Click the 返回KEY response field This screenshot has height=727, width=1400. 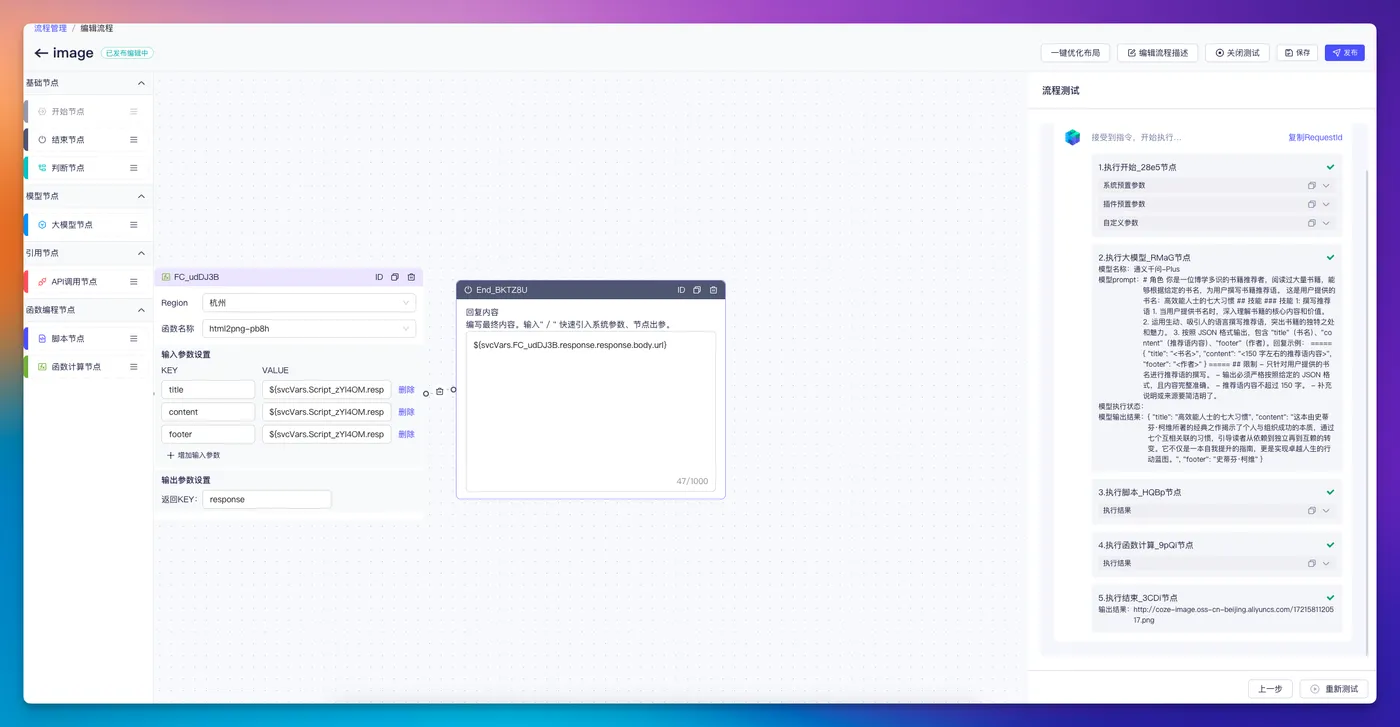(267, 499)
